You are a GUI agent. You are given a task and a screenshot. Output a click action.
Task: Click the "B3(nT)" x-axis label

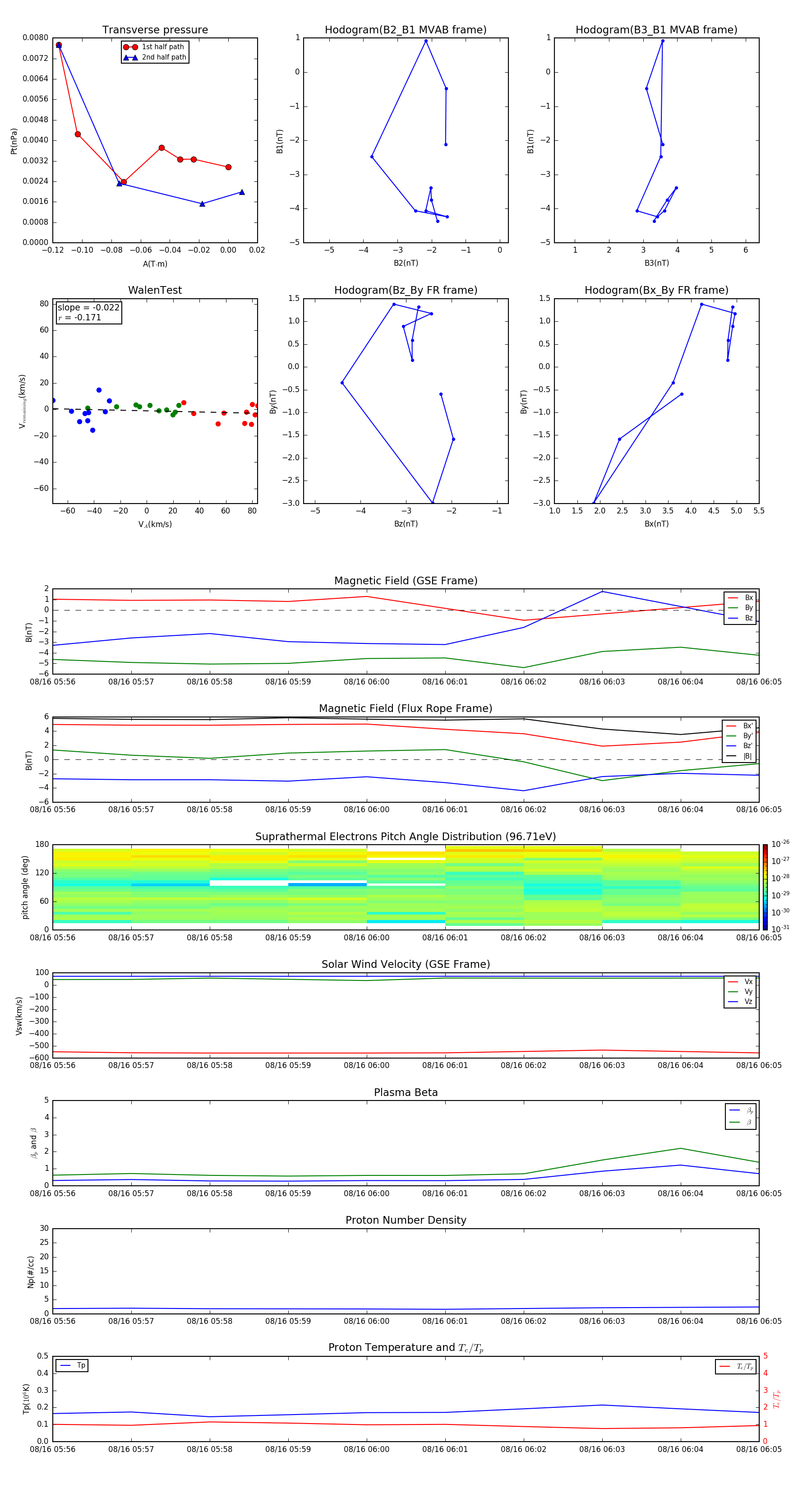[x=656, y=263]
